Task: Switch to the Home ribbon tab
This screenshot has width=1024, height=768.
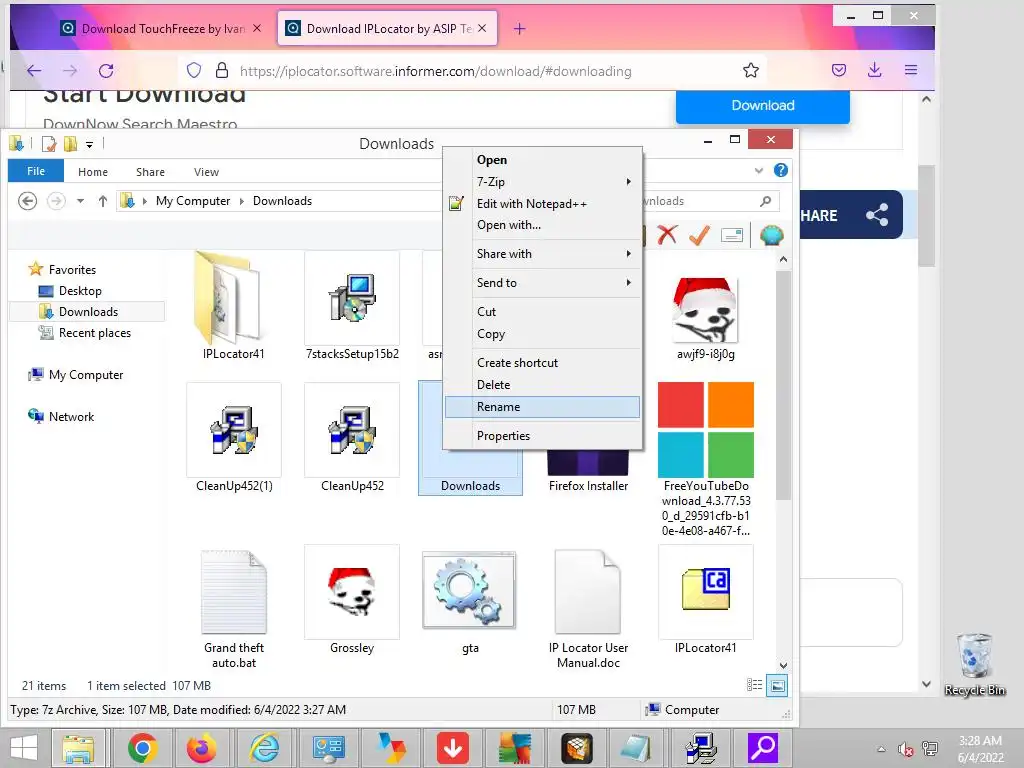Action: [x=93, y=172]
